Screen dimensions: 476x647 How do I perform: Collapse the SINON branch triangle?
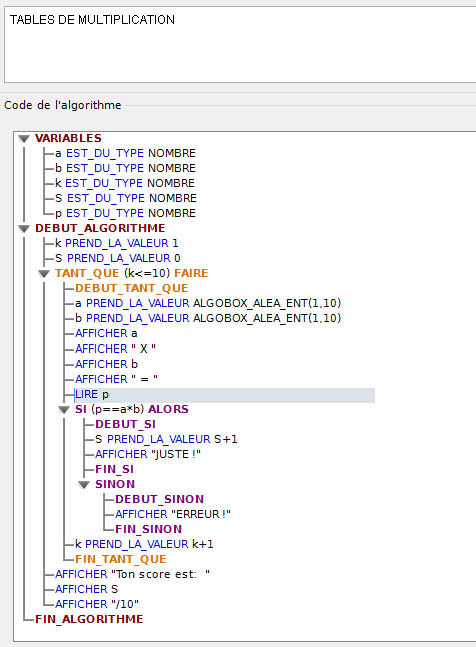click(84, 484)
